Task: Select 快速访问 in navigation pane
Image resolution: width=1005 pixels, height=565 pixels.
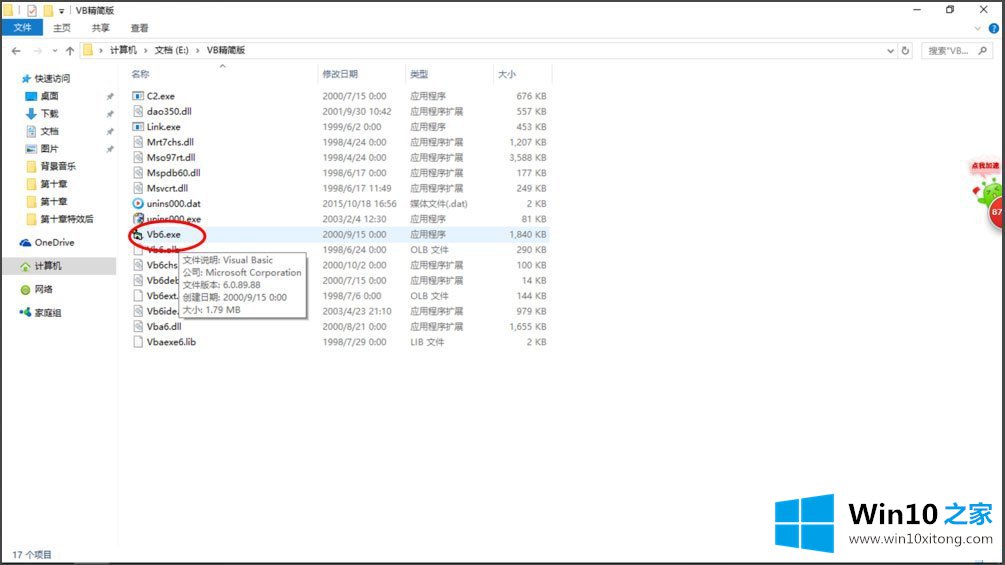Action: pyautogui.click(x=52, y=79)
